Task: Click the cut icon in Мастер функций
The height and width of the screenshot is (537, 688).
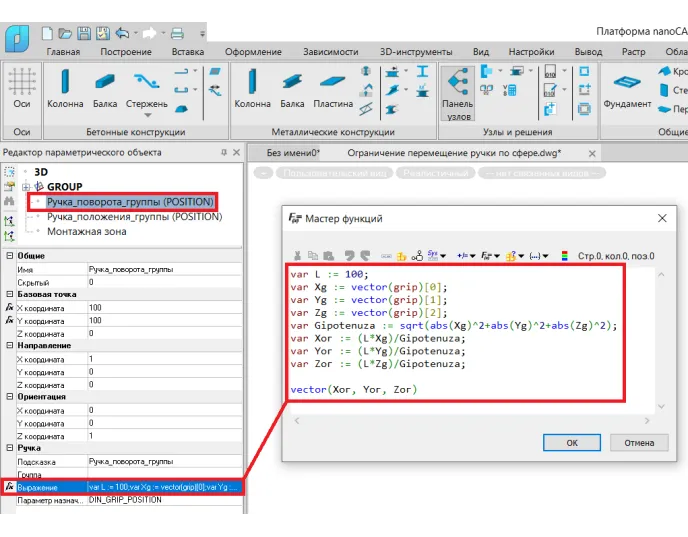Action: (297, 256)
